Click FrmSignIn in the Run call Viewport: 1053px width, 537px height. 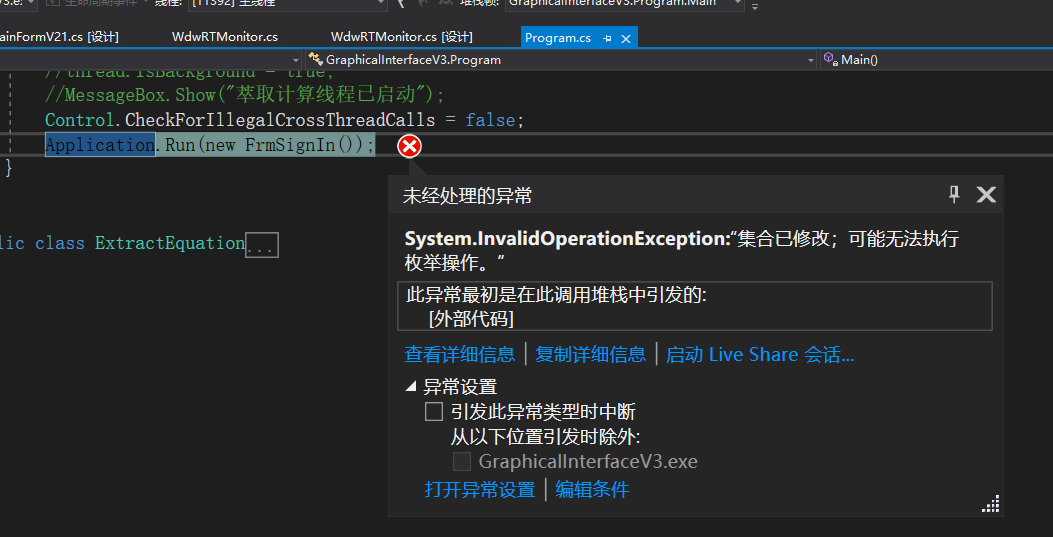click(x=289, y=145)
